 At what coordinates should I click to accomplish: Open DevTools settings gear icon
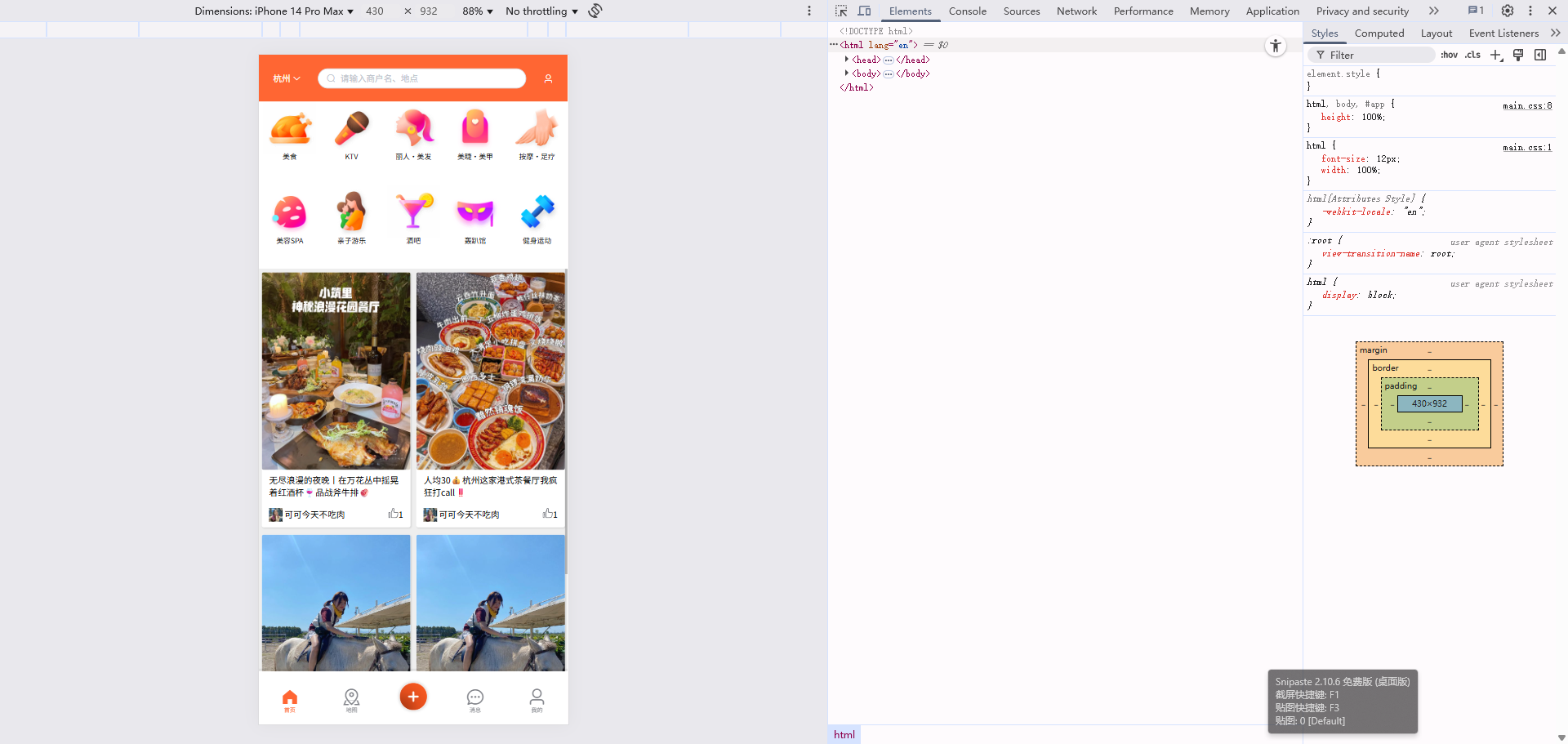[1508, 11]
